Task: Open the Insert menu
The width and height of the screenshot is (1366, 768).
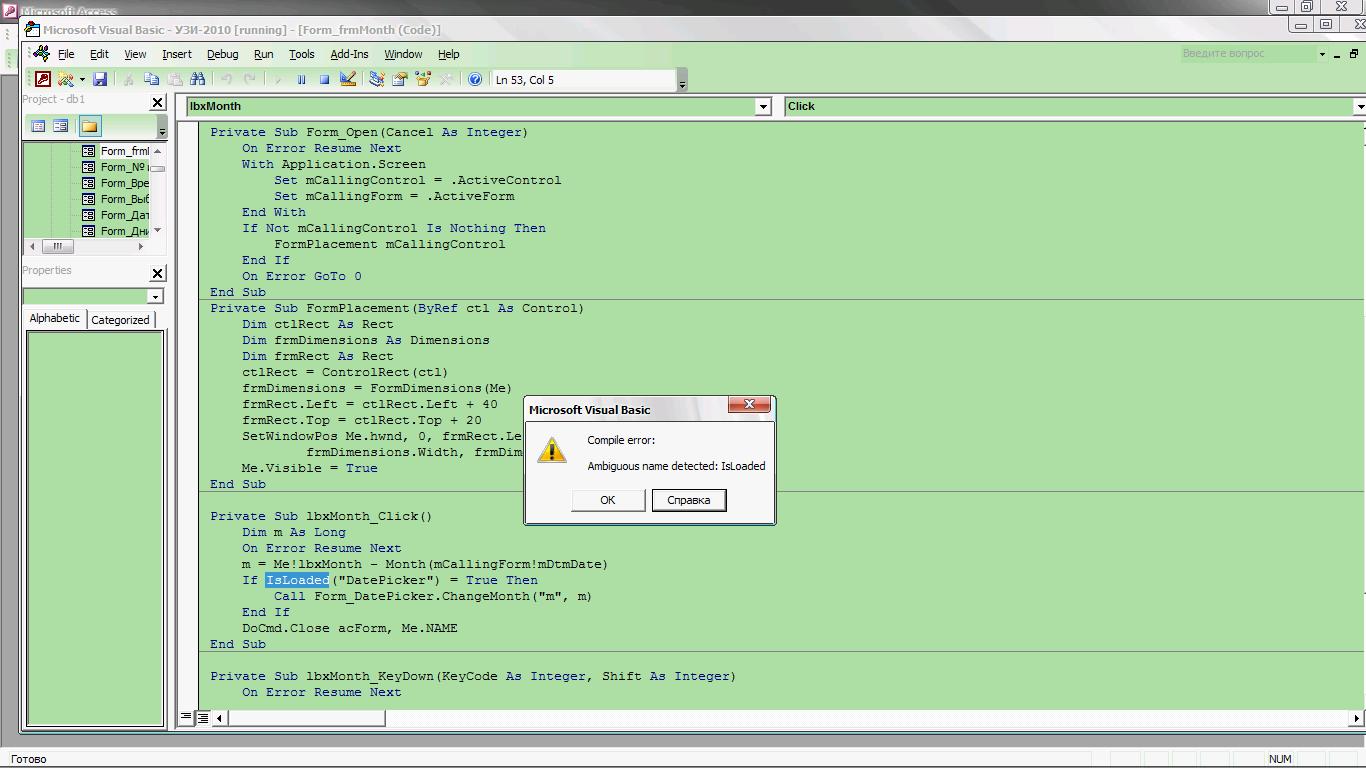Action: click(x=177, y=54)
